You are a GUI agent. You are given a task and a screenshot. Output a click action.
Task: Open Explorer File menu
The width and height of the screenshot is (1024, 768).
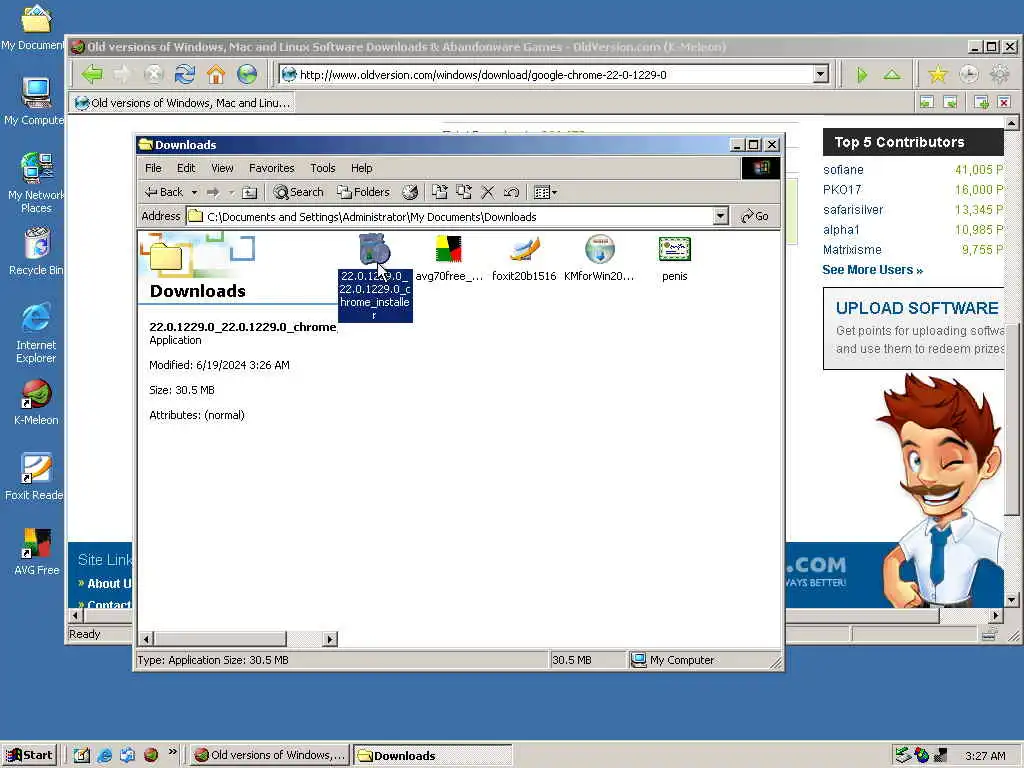153,168
